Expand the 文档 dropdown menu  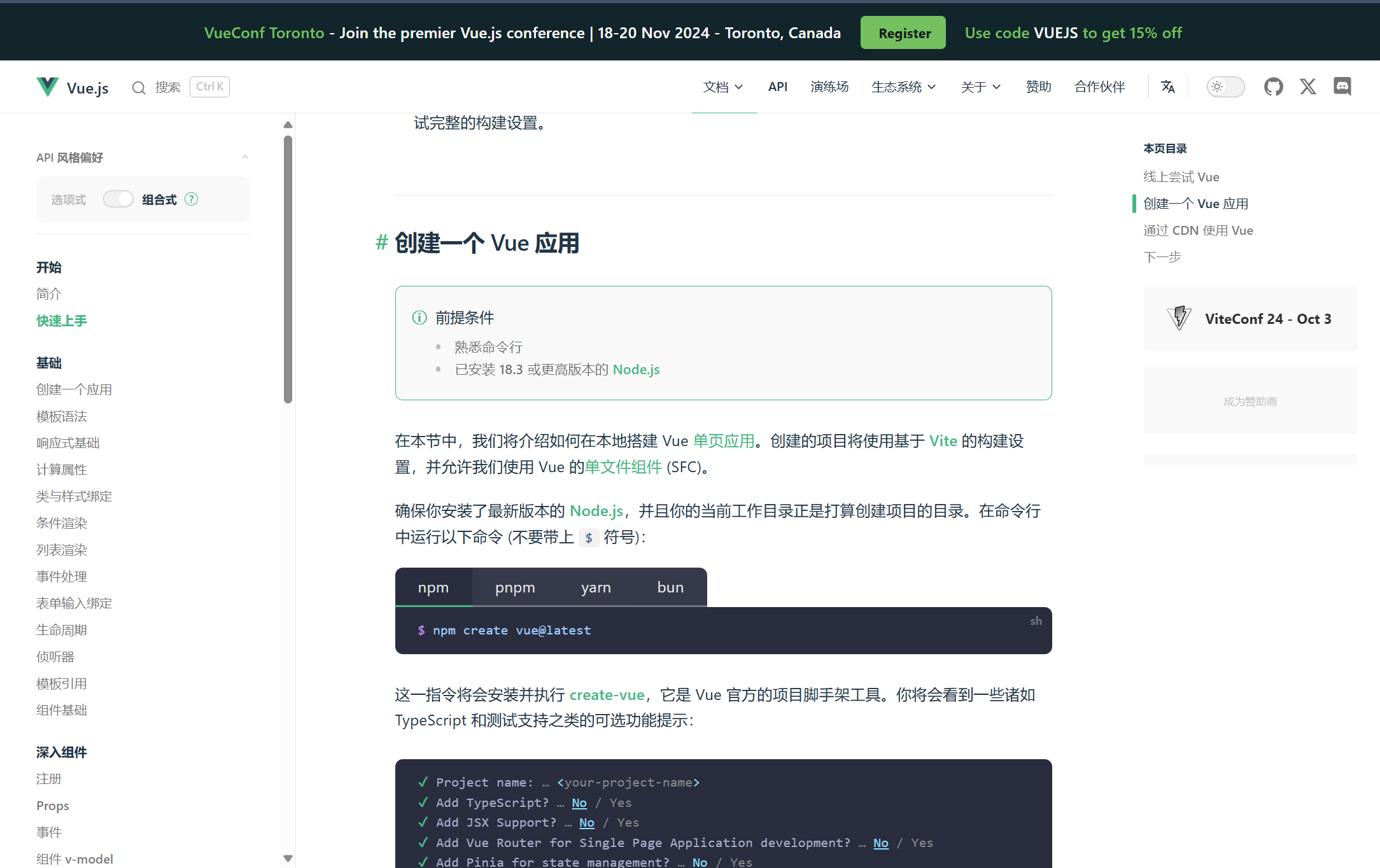(x=723, y=87)
